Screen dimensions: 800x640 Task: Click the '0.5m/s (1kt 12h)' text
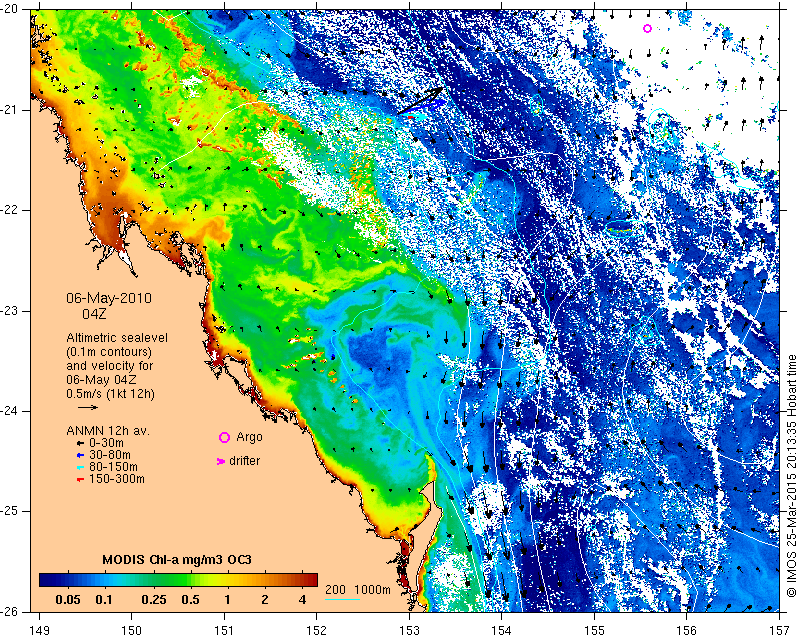point(110,394)
